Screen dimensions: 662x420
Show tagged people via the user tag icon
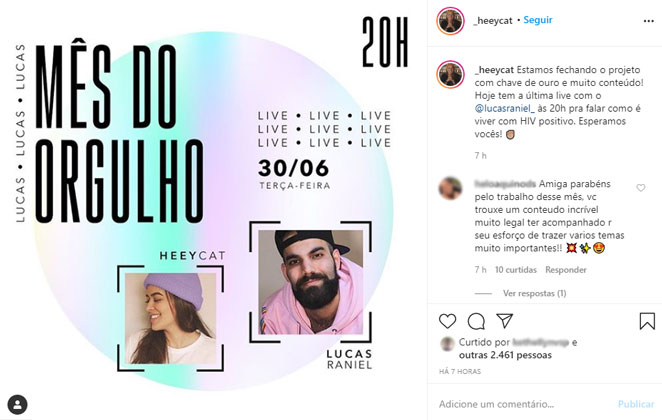(x=17, y=404)
